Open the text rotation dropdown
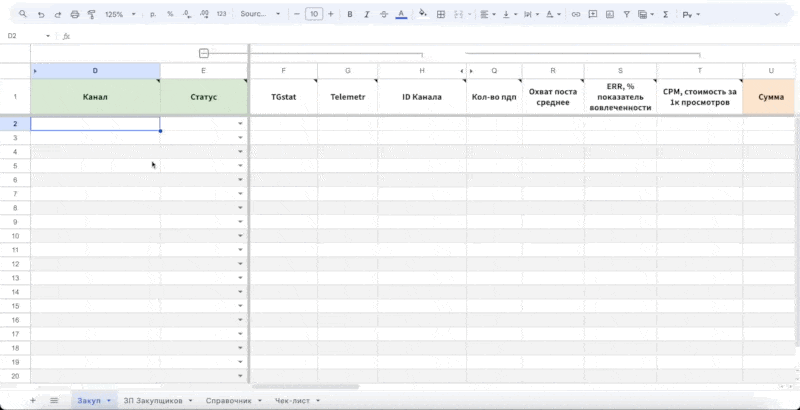 (x=554, y=14)
